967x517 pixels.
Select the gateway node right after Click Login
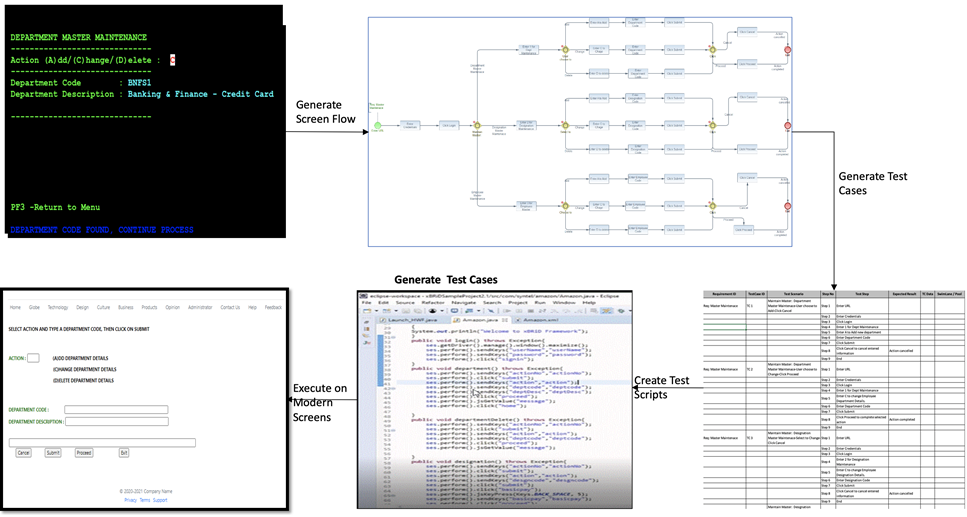(477, 126)
